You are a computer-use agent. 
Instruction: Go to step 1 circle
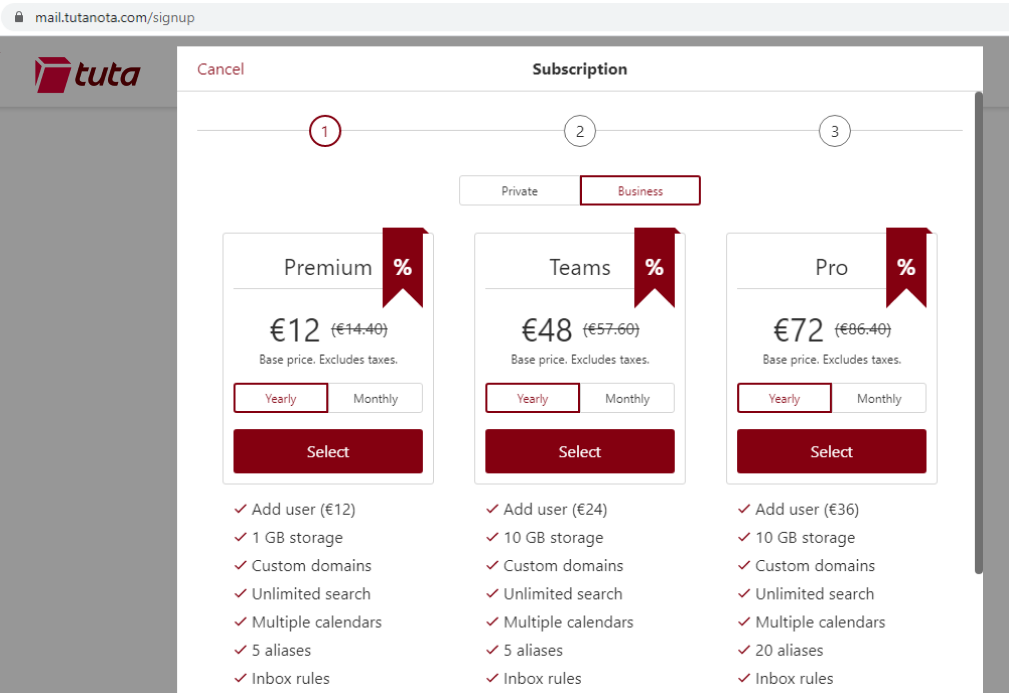click(x=325, y=131)
